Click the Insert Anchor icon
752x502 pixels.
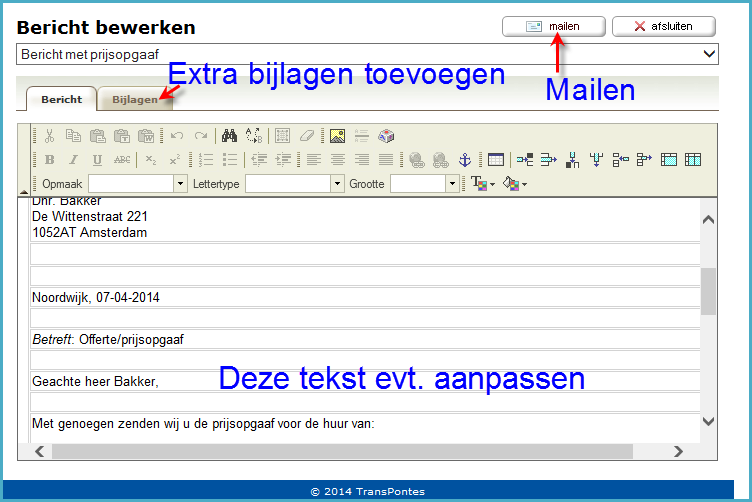click(x=464, y=160)
